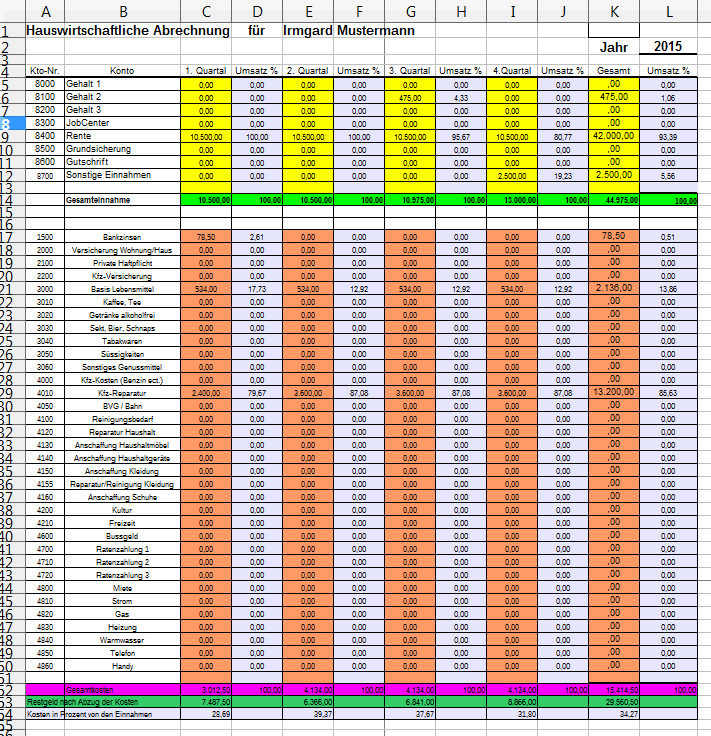Select the 'Rente' account label cell
Screen dimensions: 711x736
(x=122, y=136)
